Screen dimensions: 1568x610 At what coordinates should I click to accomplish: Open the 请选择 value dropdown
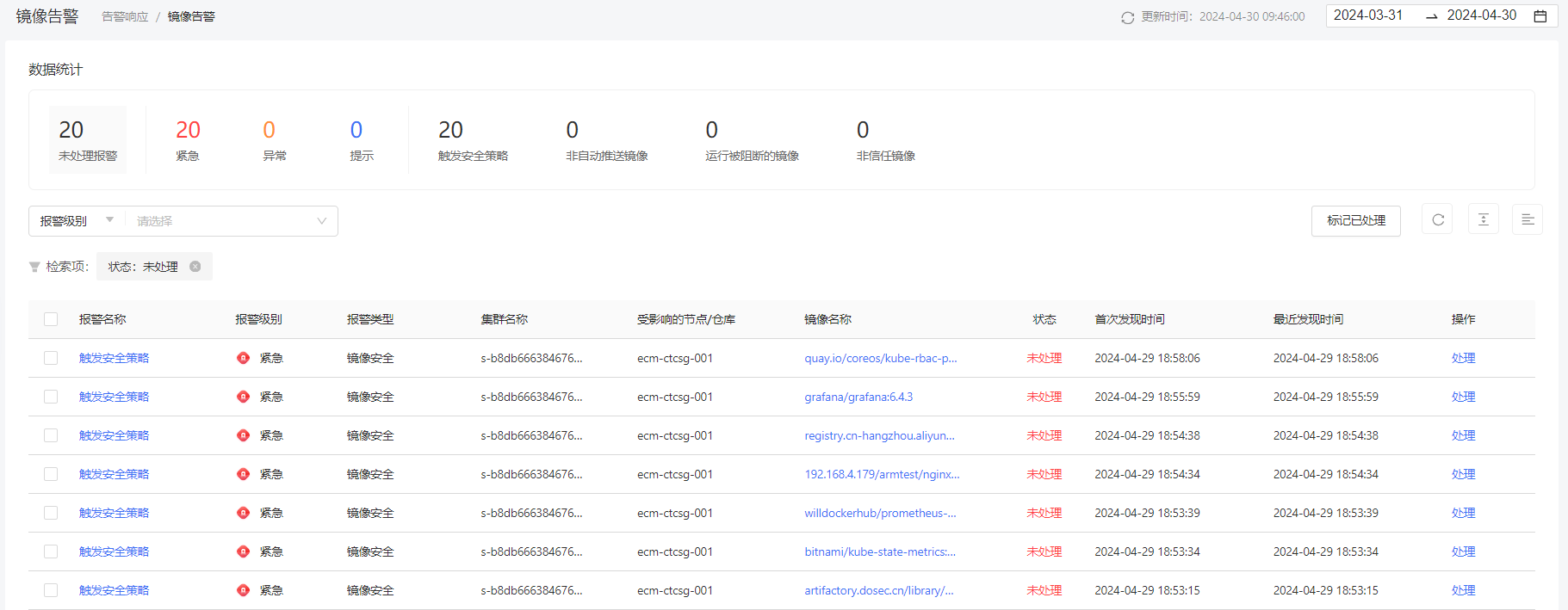(x=232, y=221)
